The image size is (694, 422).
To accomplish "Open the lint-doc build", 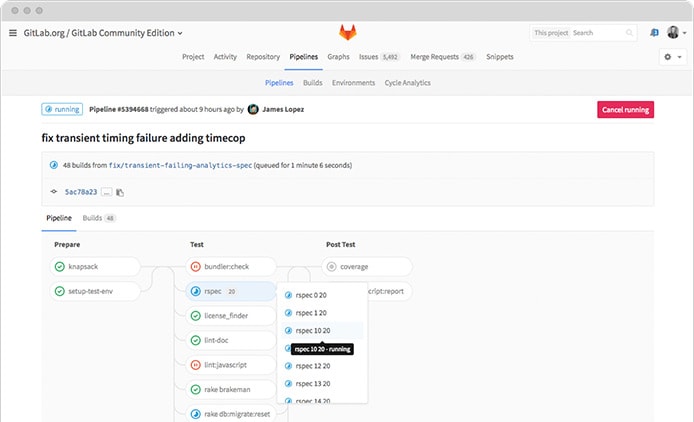I will (x=231, y=340).
